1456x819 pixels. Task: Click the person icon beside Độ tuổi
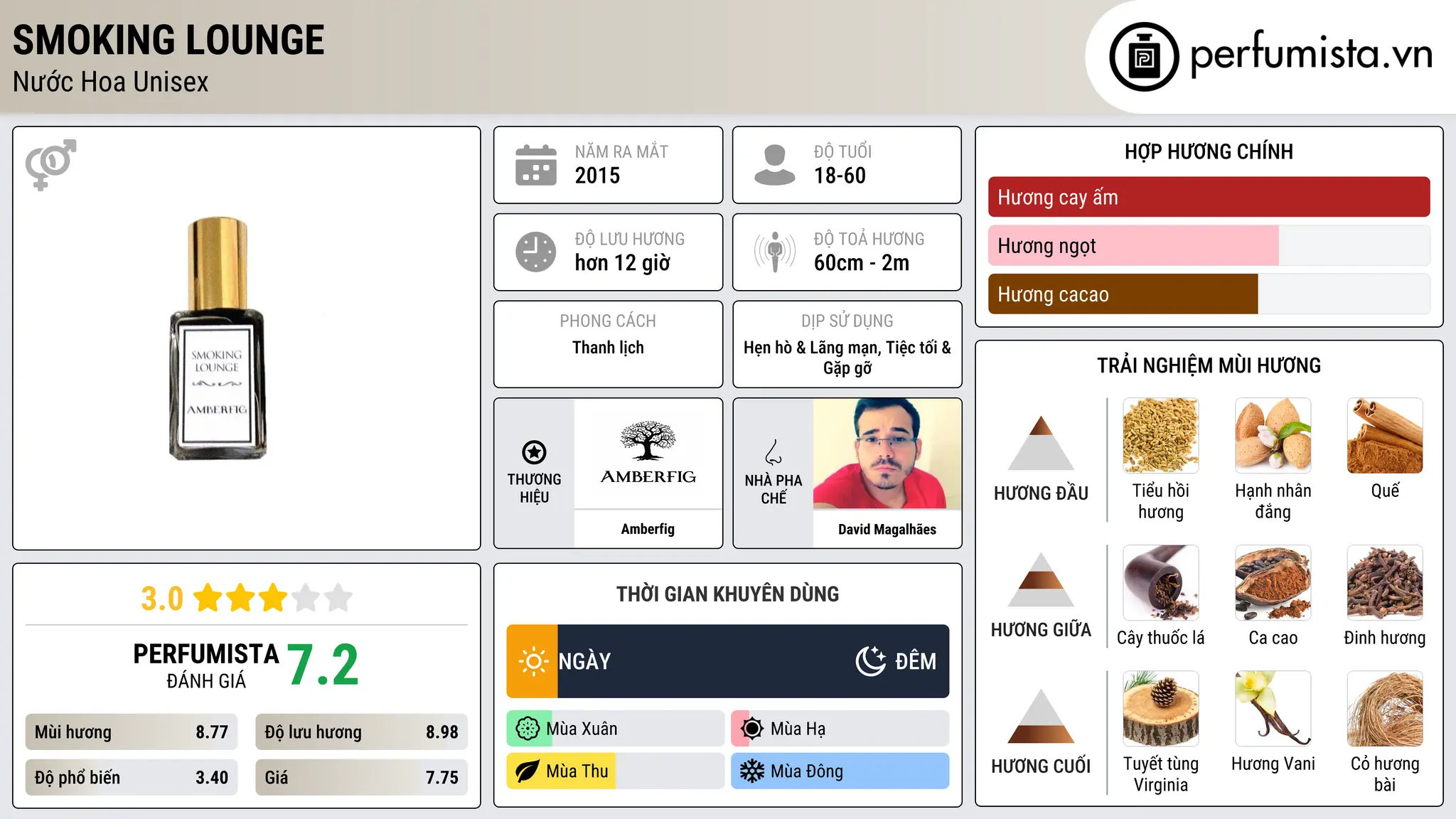coord(775,165)
